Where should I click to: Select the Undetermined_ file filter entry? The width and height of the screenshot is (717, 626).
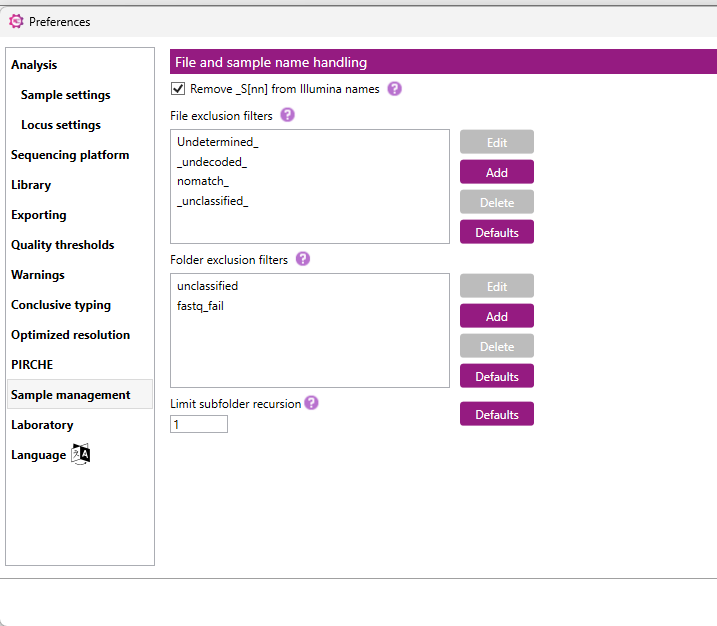coord(218,142)
